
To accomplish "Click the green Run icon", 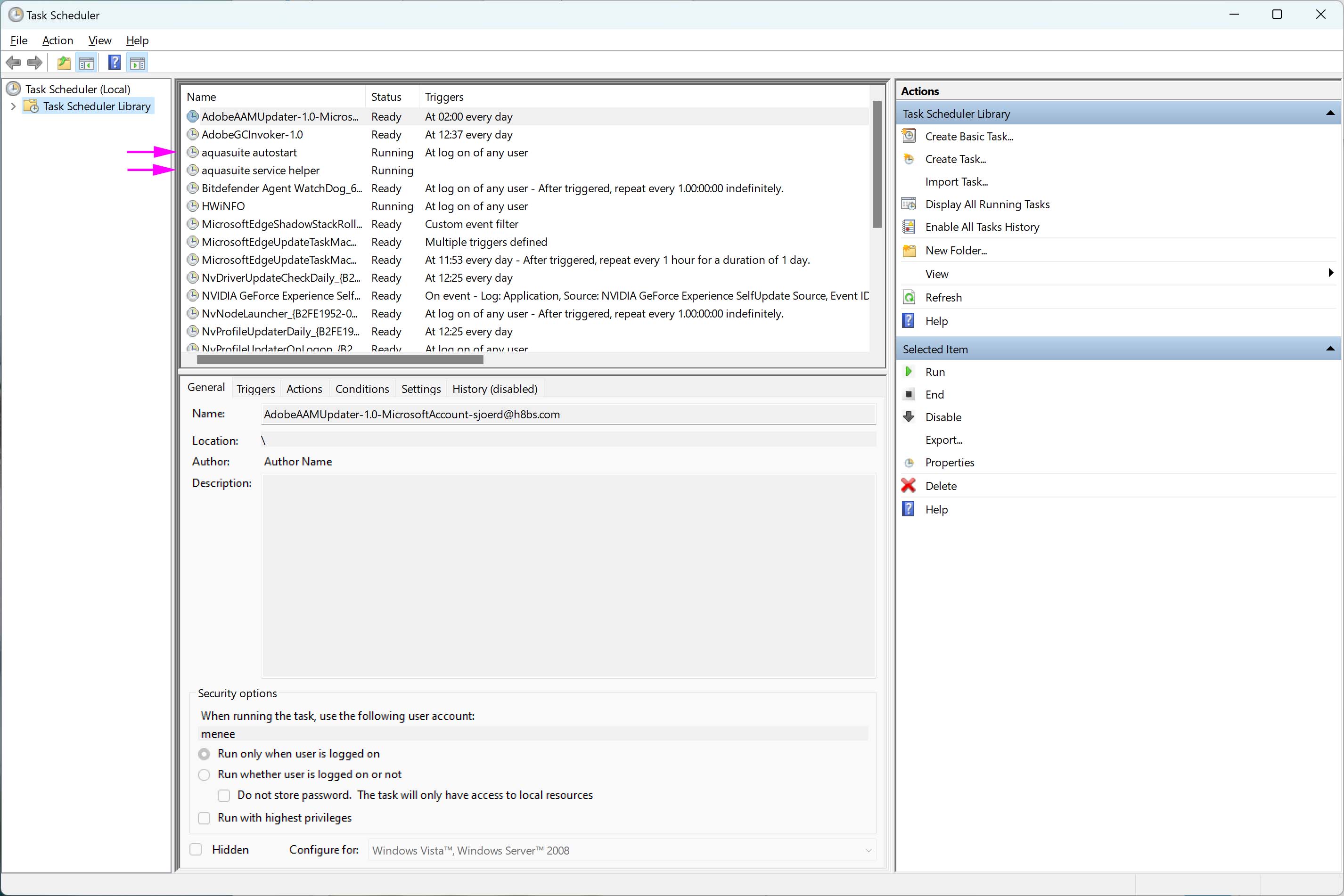I will 909,372.
